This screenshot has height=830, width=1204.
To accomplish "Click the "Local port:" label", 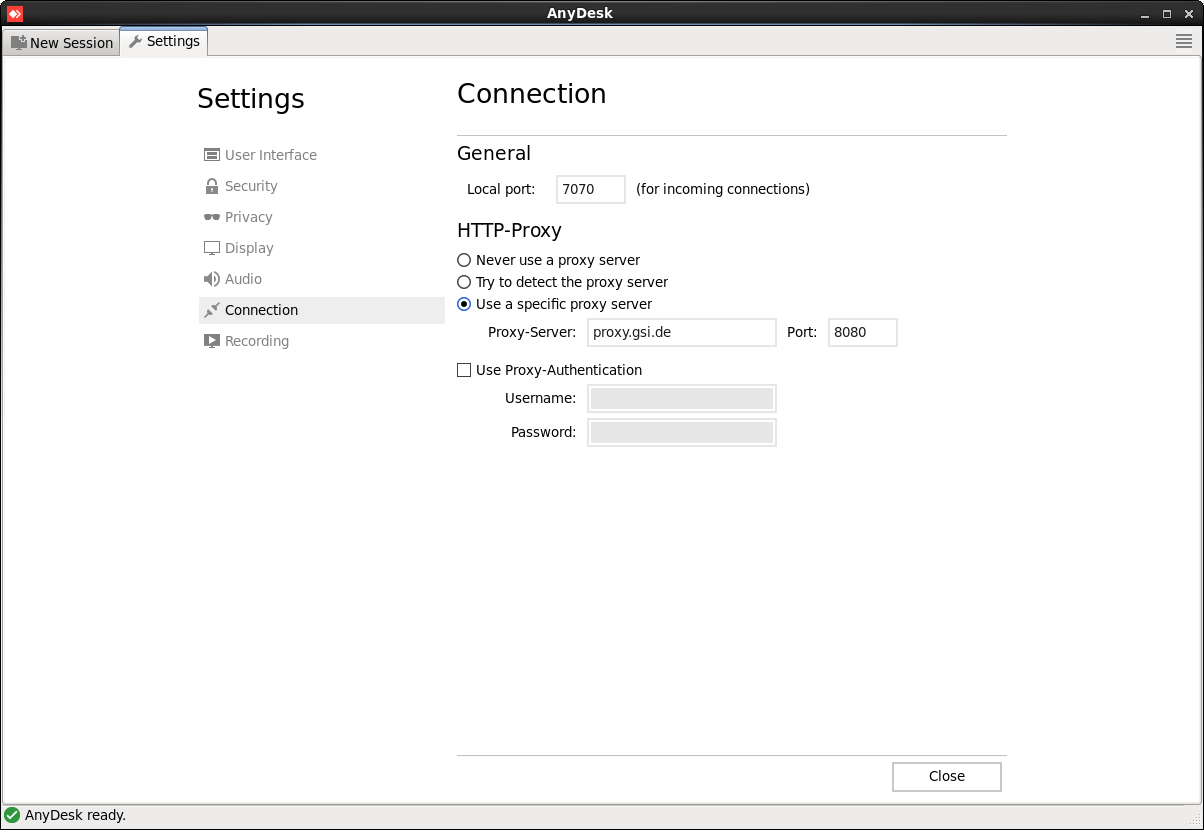I will (501, 189).
